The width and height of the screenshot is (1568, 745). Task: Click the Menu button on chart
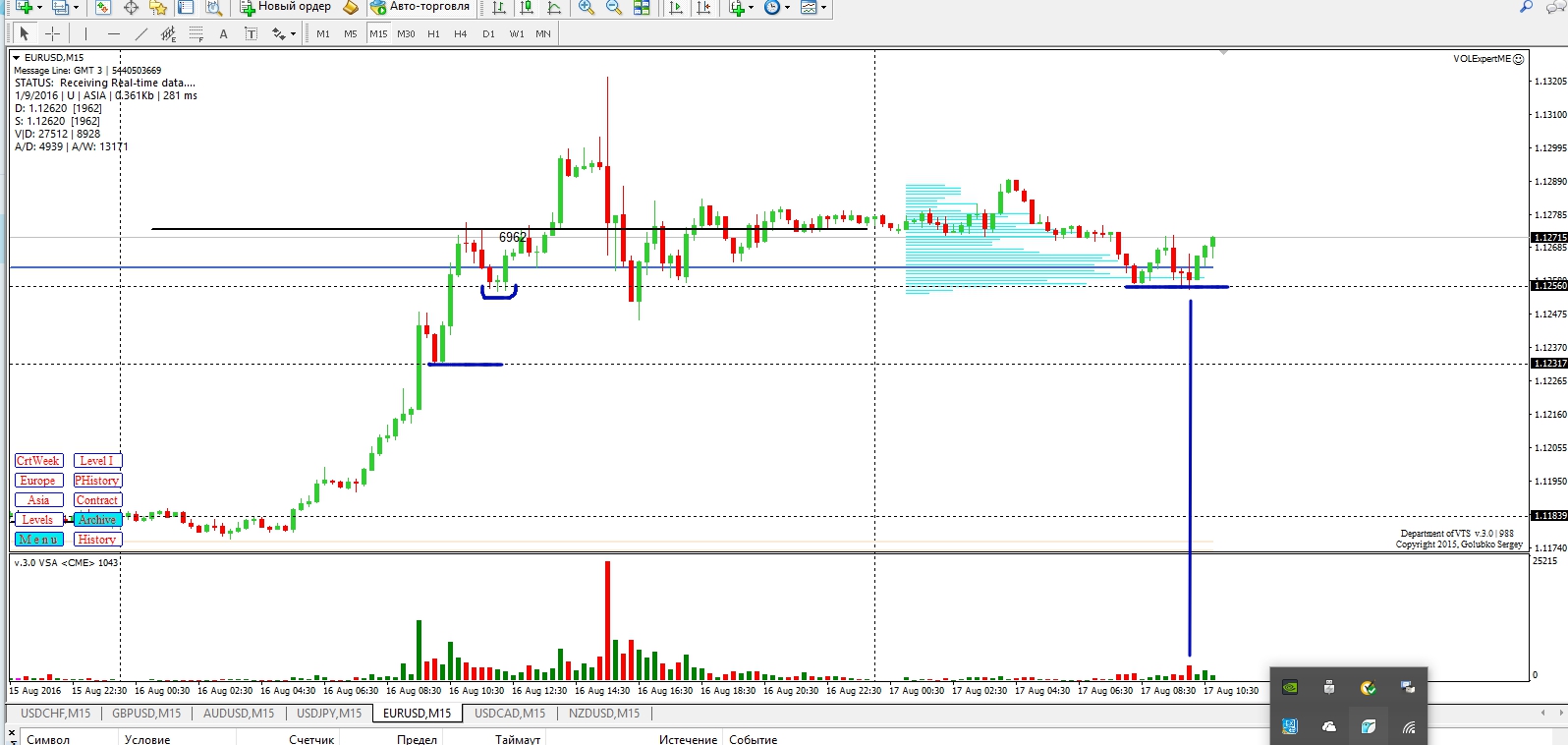point(38,540)
